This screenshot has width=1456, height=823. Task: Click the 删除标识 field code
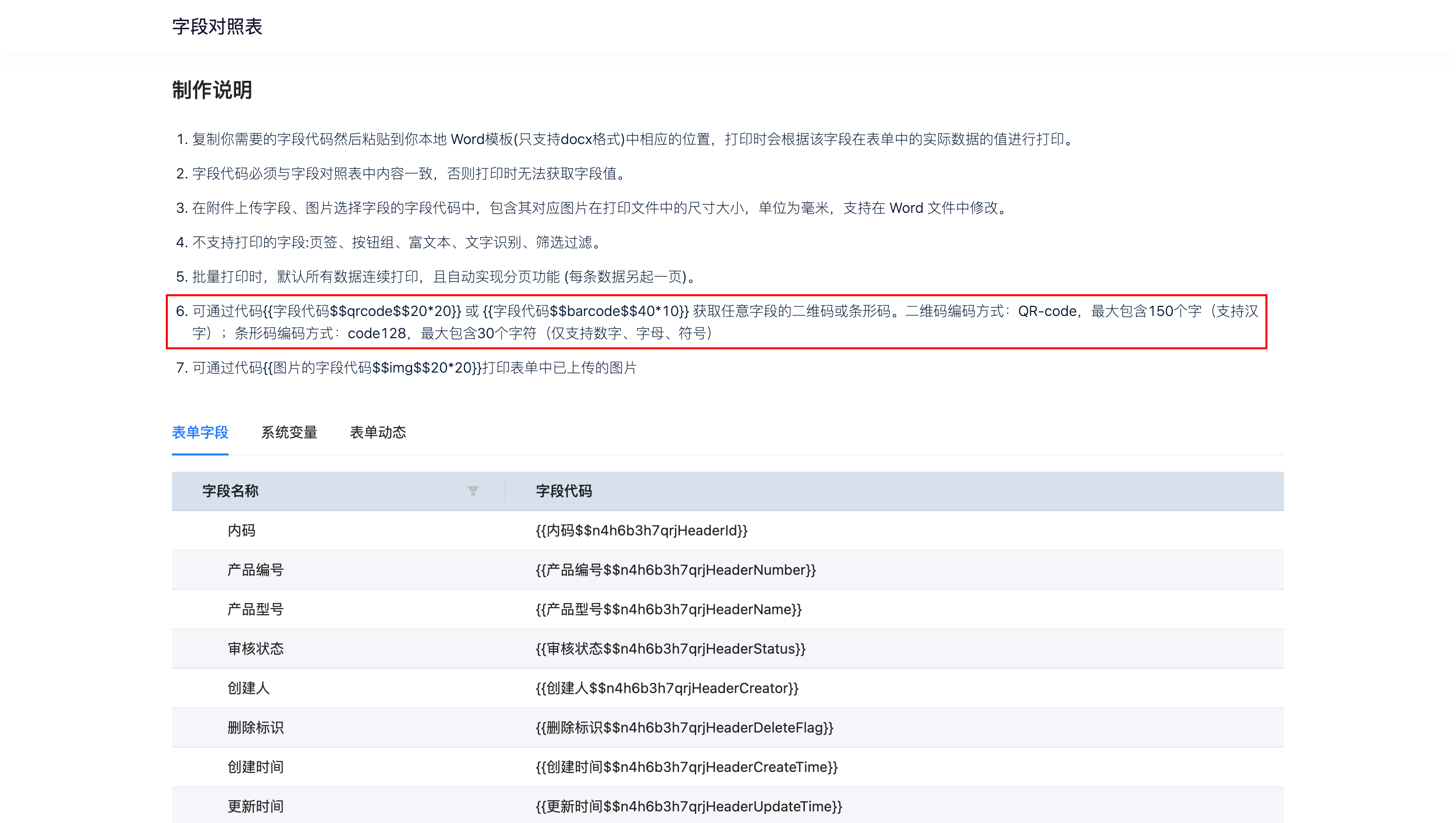(x=685, y=727)
